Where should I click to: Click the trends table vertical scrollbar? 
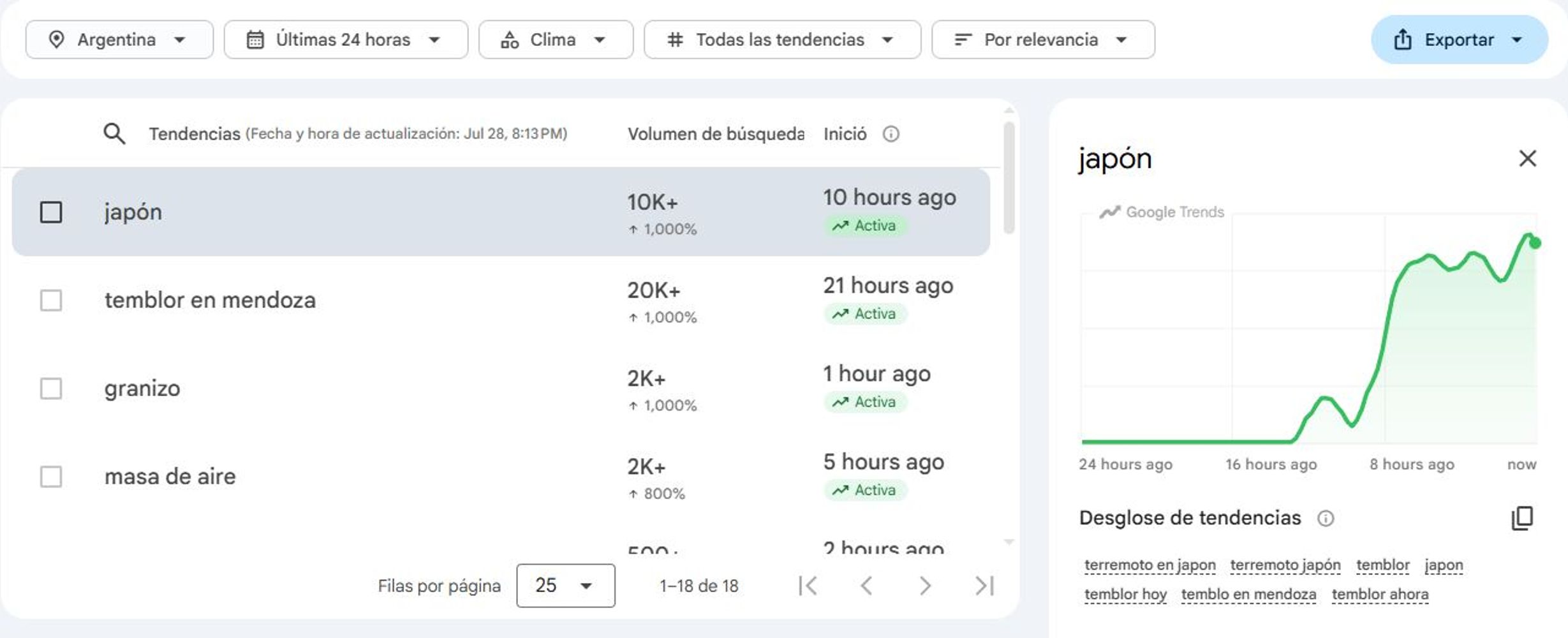tap(1009, 178)
